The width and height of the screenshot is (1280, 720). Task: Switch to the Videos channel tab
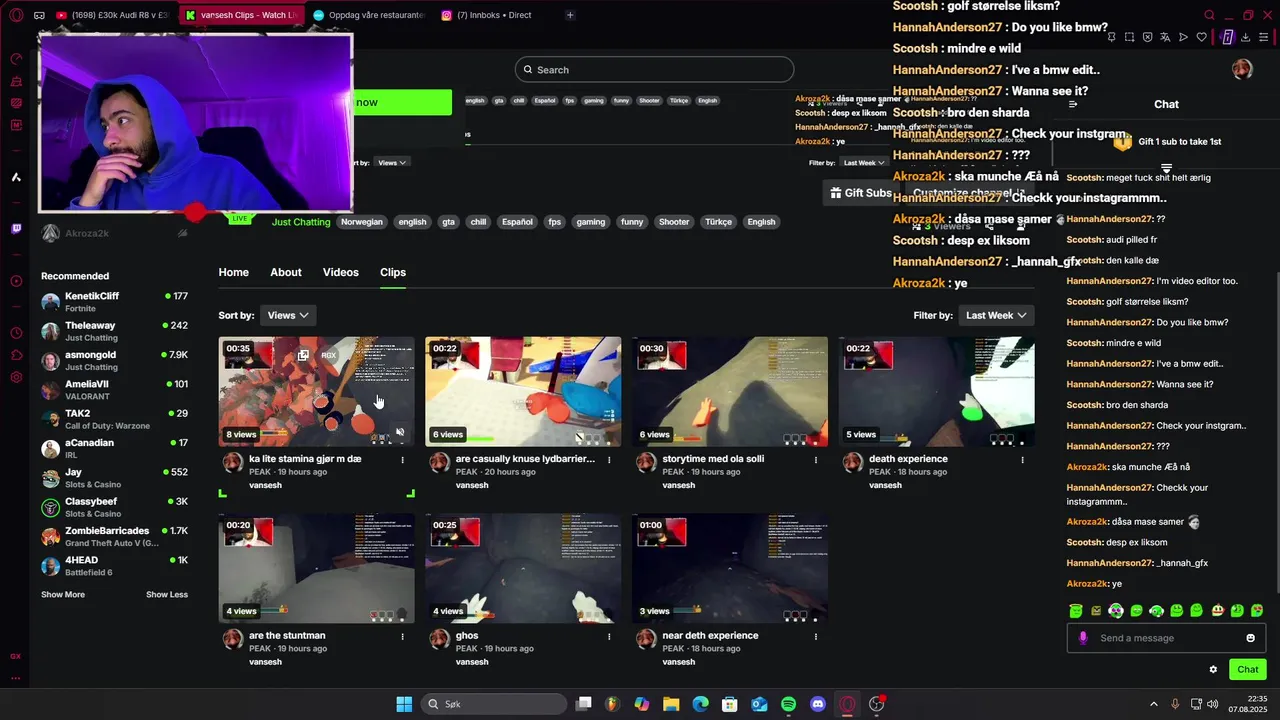pyautogui.click(x=341, y=272)
